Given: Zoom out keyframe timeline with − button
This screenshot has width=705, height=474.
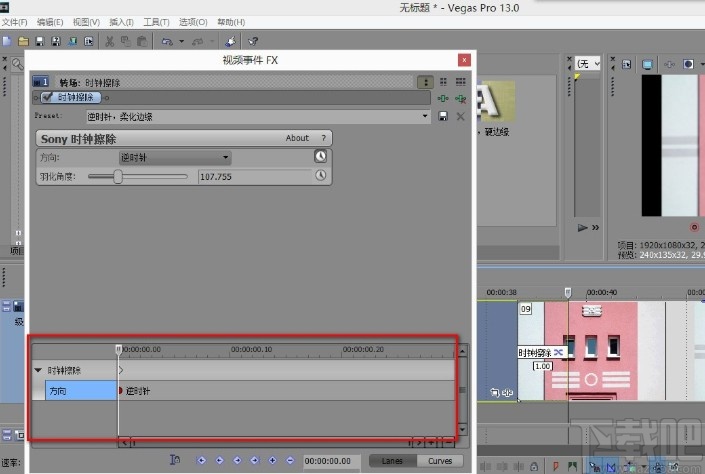Looking at the screenshot, I should (x=449, y=443).
